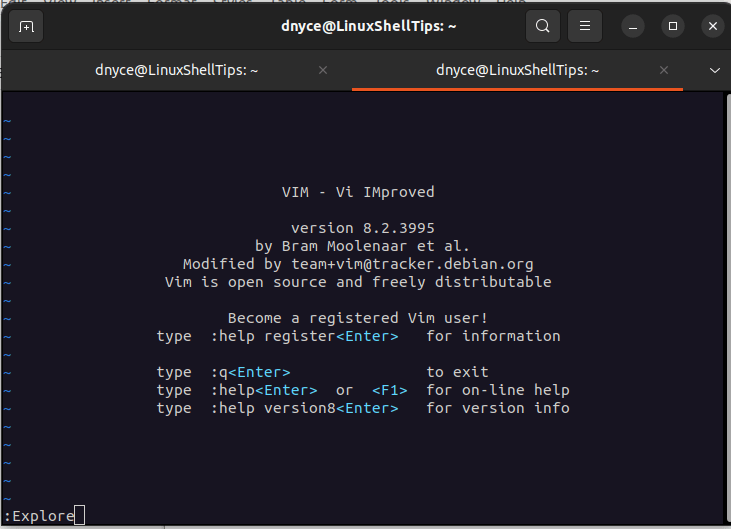Screen dimensions: 731x529
Task: Close the first terminal tab
Action: pos(323,70)
